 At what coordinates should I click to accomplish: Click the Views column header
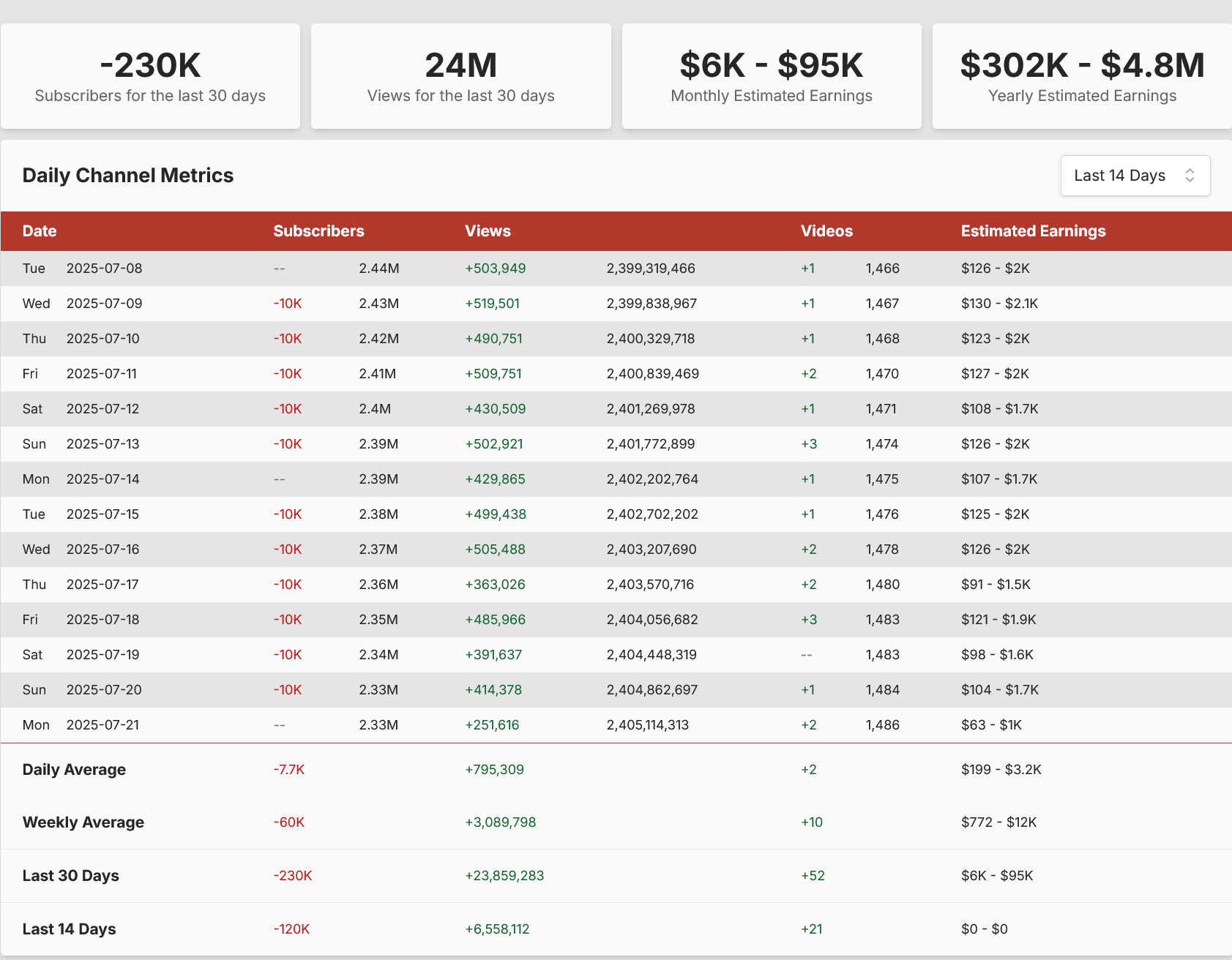tap(488, 231)
